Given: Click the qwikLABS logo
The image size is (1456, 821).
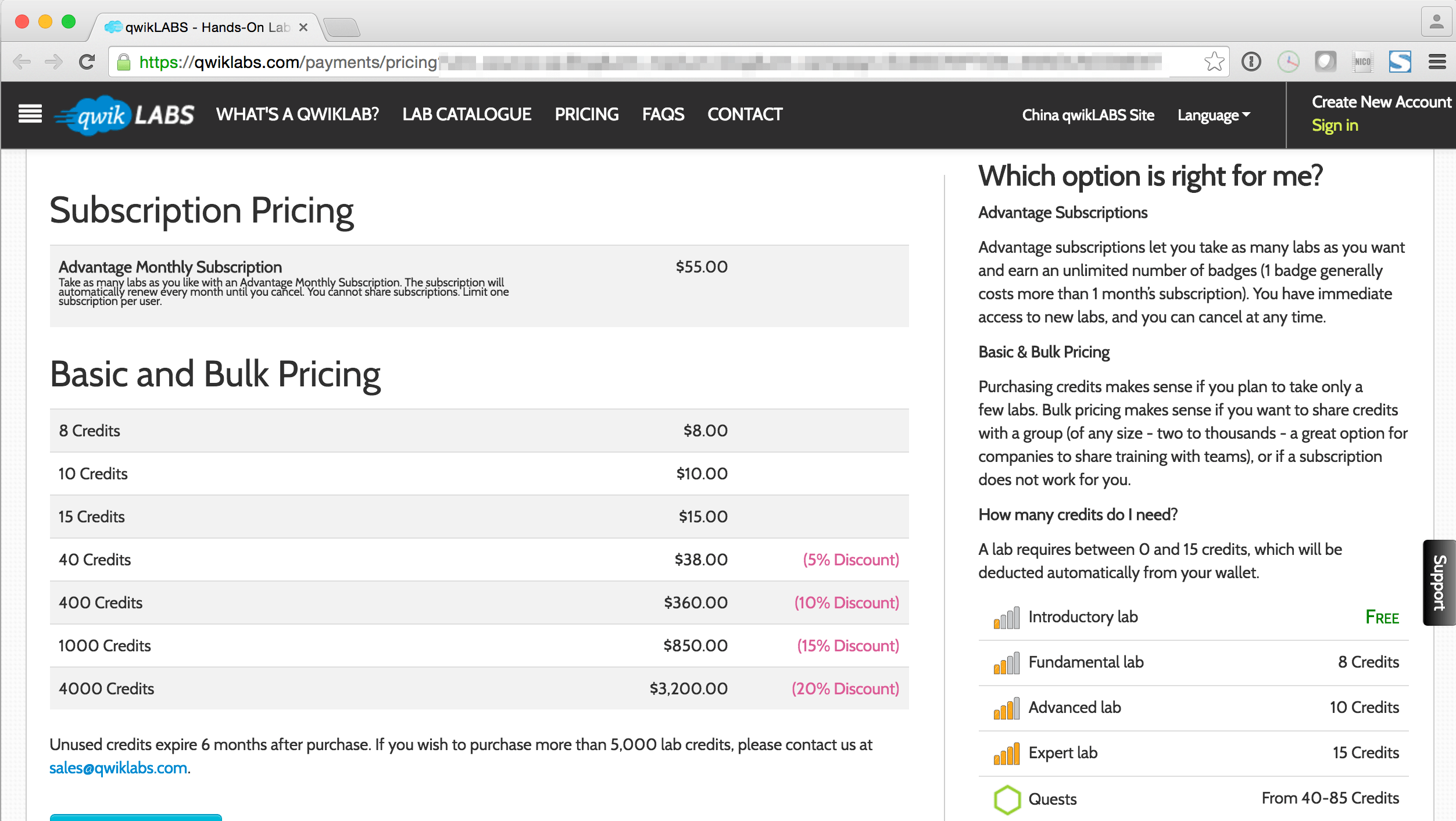Looking at the screenshot, I should point(124,115).
